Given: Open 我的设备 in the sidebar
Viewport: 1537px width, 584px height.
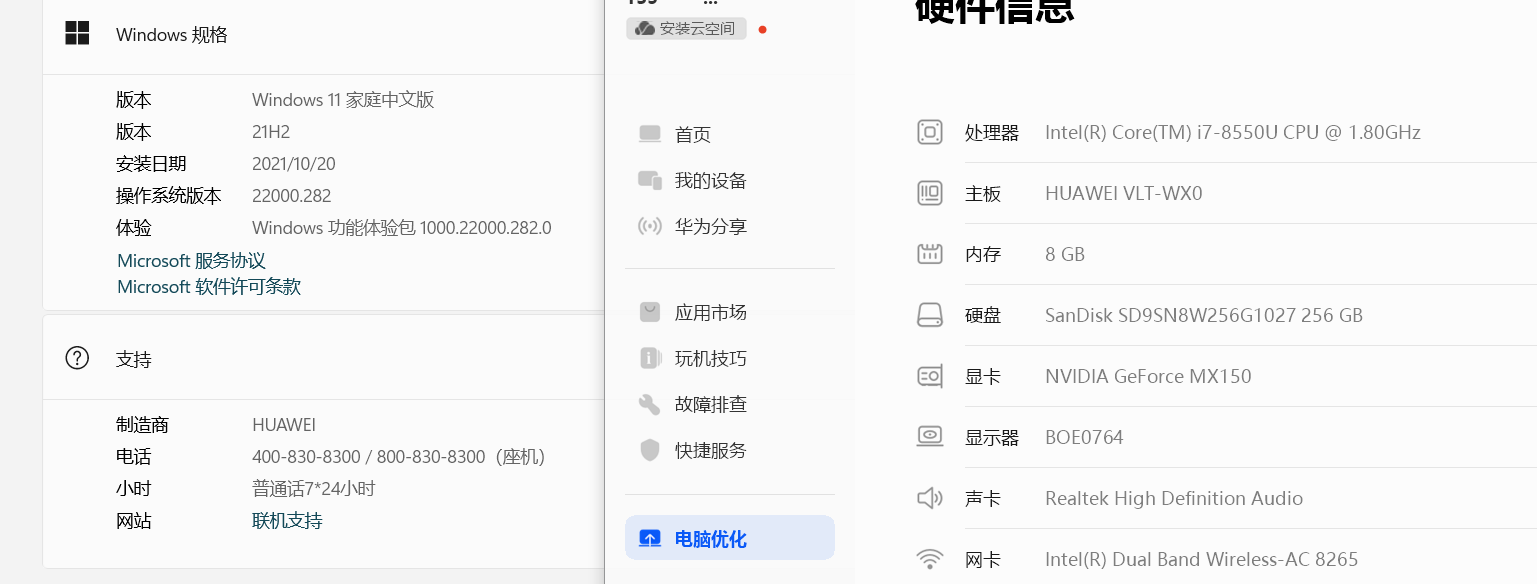Looking at the screenshot, I should (730, 180).
